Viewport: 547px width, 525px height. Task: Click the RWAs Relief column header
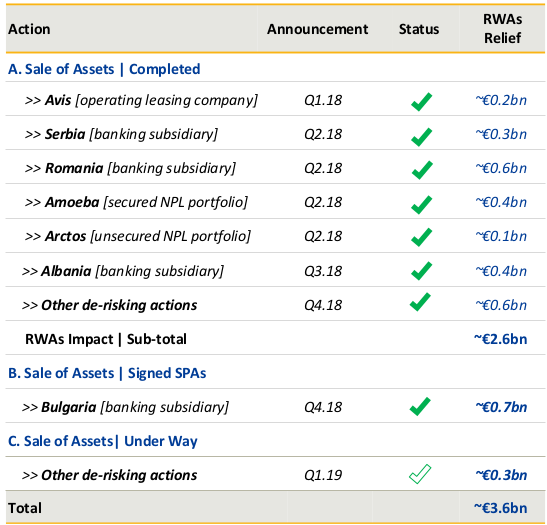pyautogui.click(x=502, y=28)
